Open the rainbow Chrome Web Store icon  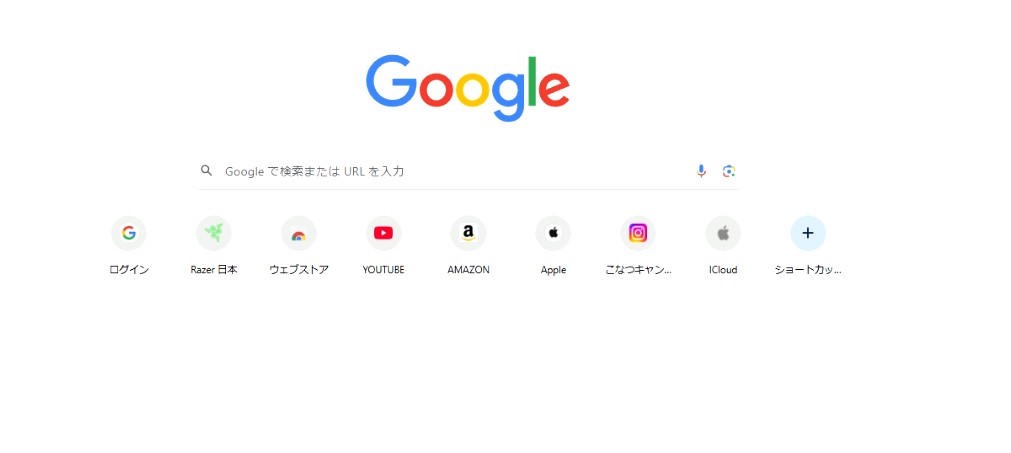click(299, 233)
